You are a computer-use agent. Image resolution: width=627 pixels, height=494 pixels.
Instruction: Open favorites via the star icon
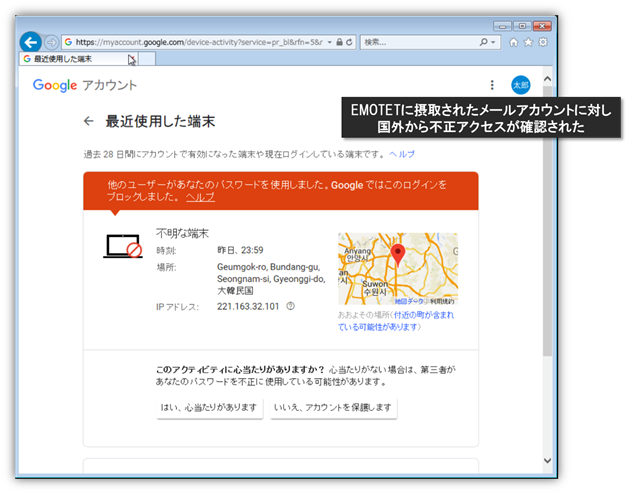pyautogui.click(x=529, y=42)
